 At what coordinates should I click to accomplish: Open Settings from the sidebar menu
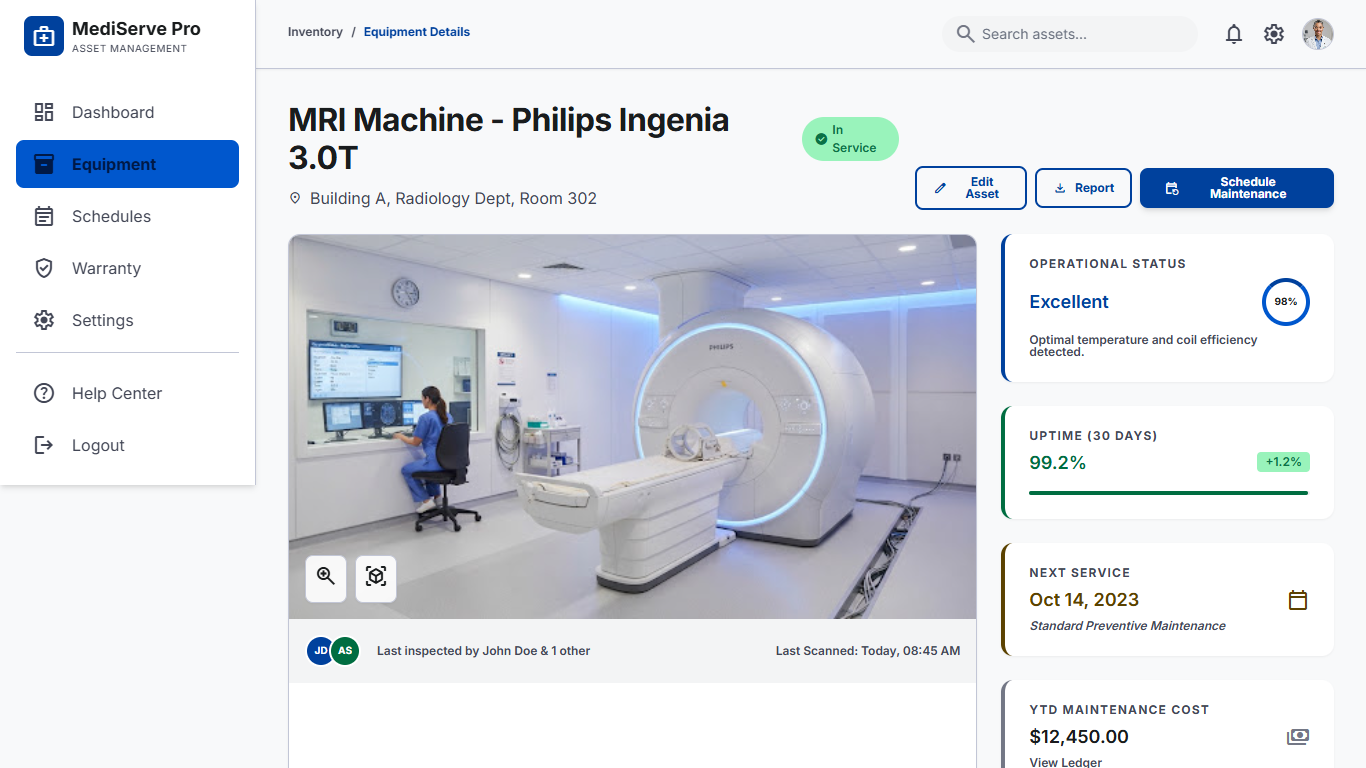pyautogui.click(x=127, y=320)
